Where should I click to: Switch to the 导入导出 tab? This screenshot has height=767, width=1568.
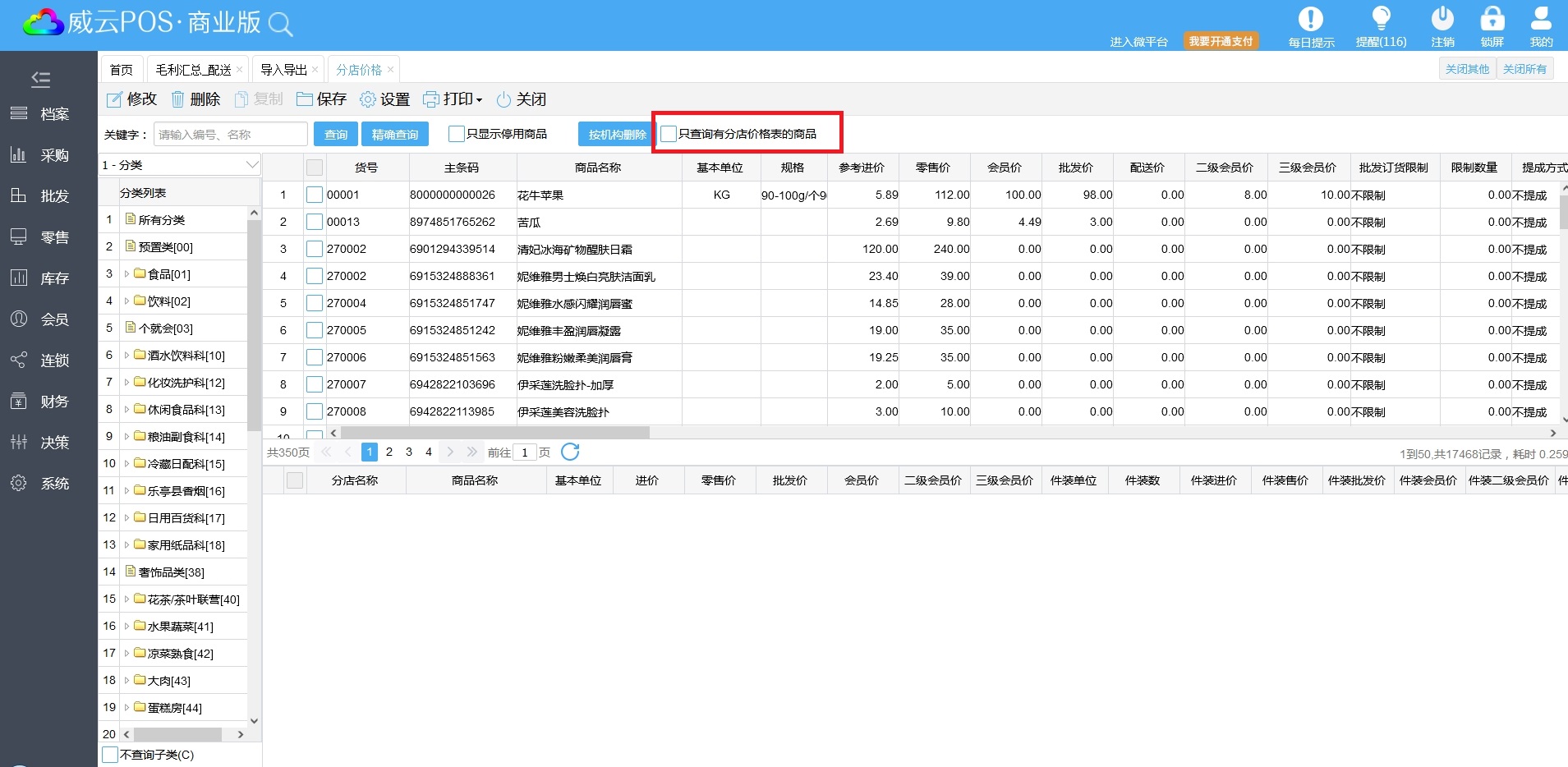(283, 70)
